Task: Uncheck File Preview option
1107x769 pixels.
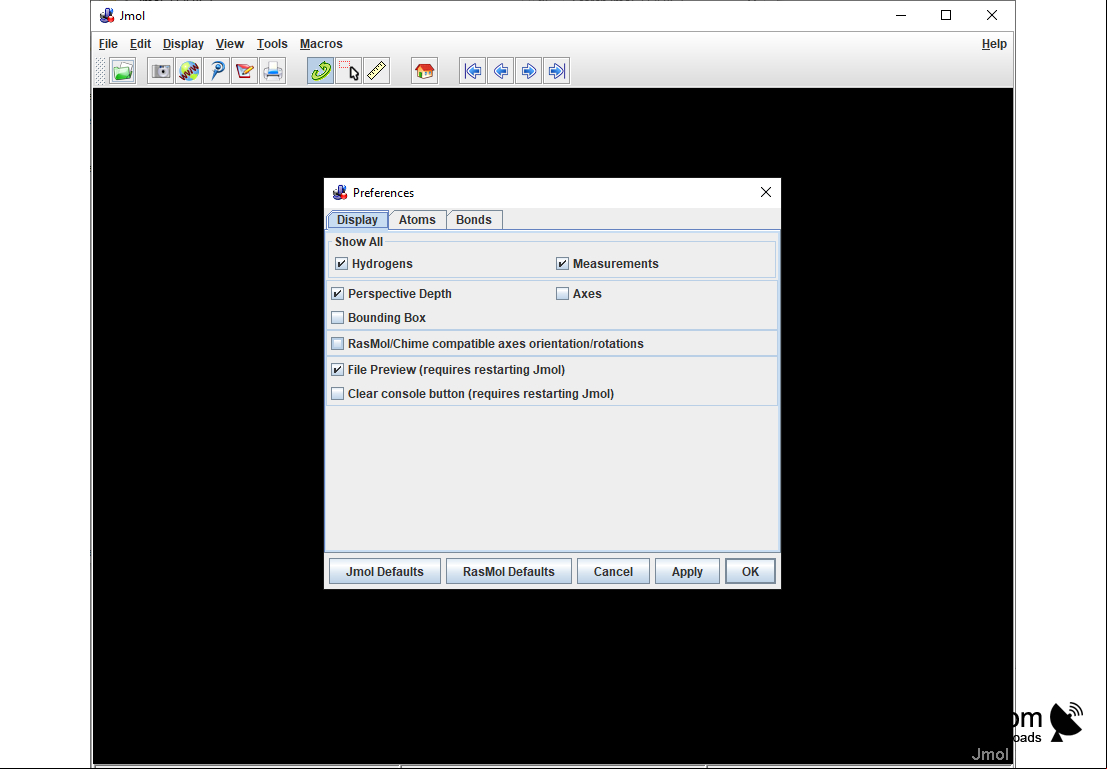Action: [x=337, y=370]
